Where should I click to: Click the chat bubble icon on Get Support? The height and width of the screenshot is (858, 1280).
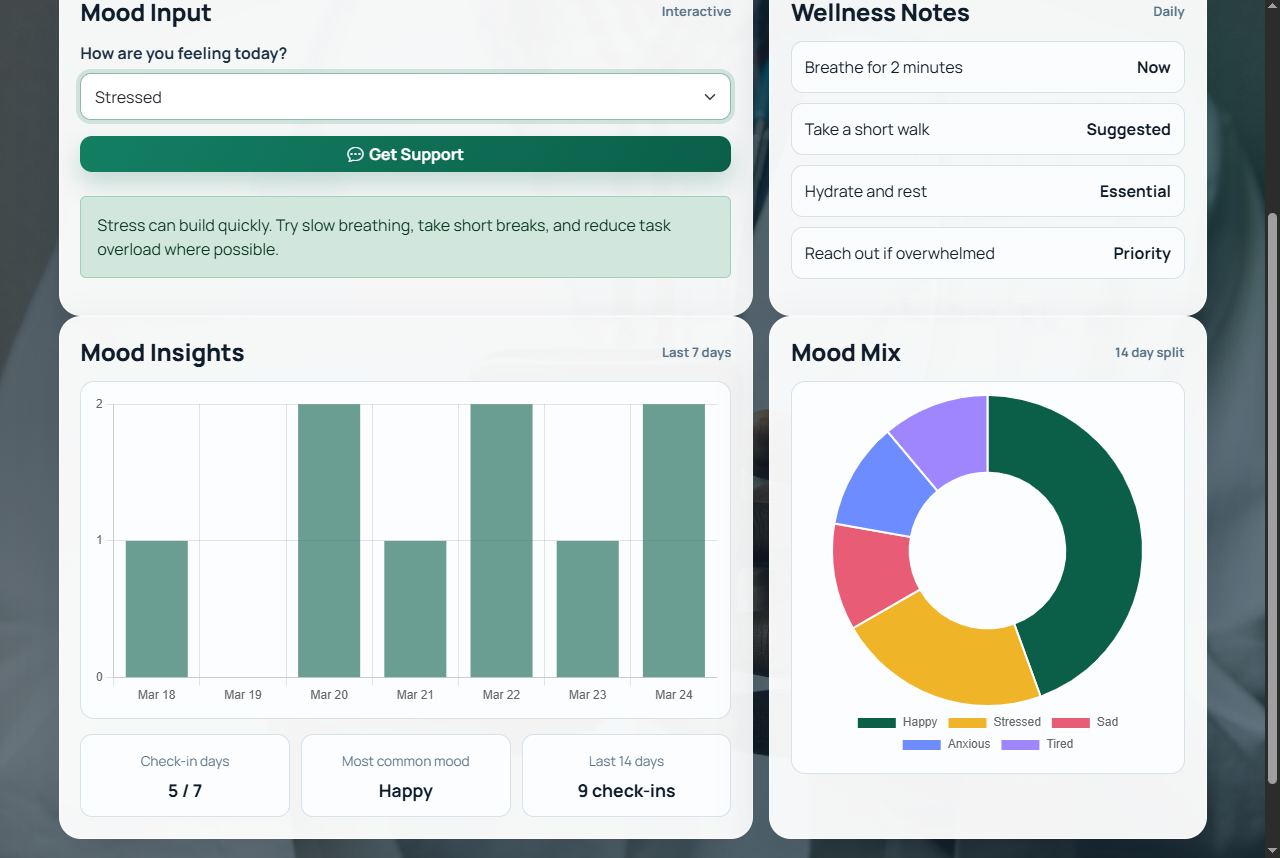pos(355,154)
